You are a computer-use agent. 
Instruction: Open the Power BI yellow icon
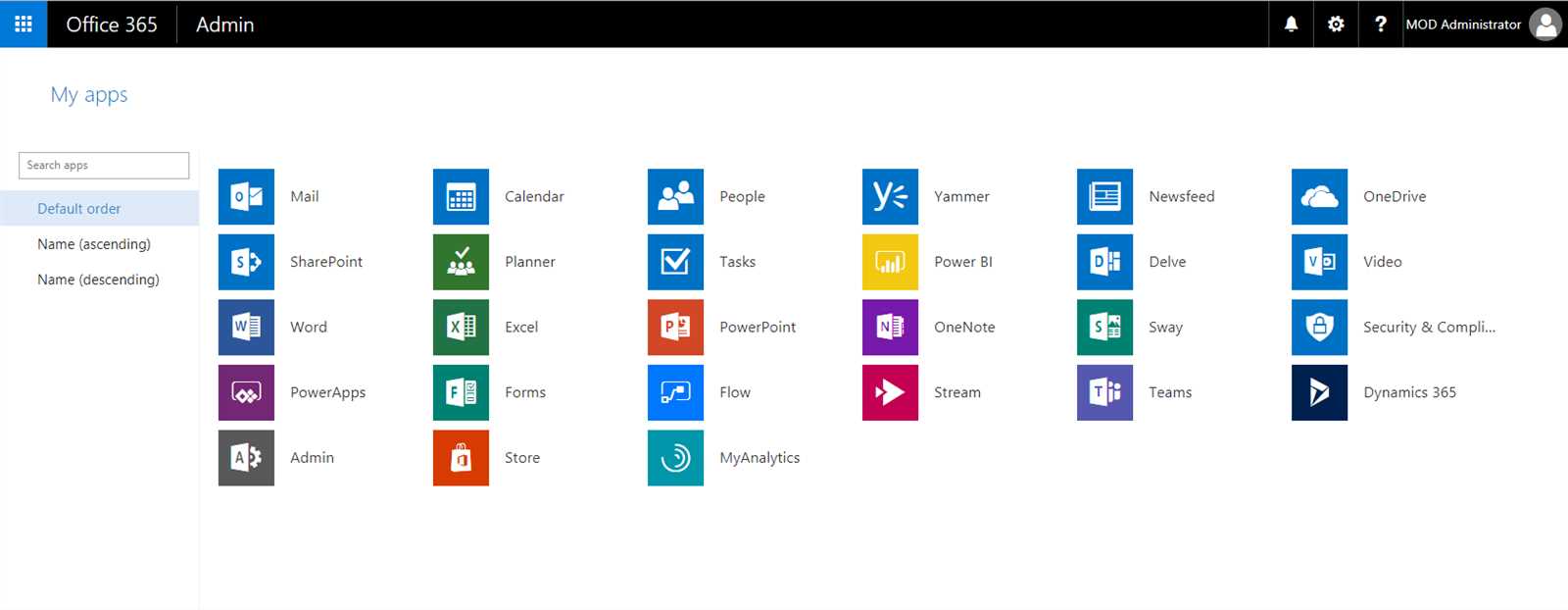[890, 262]
